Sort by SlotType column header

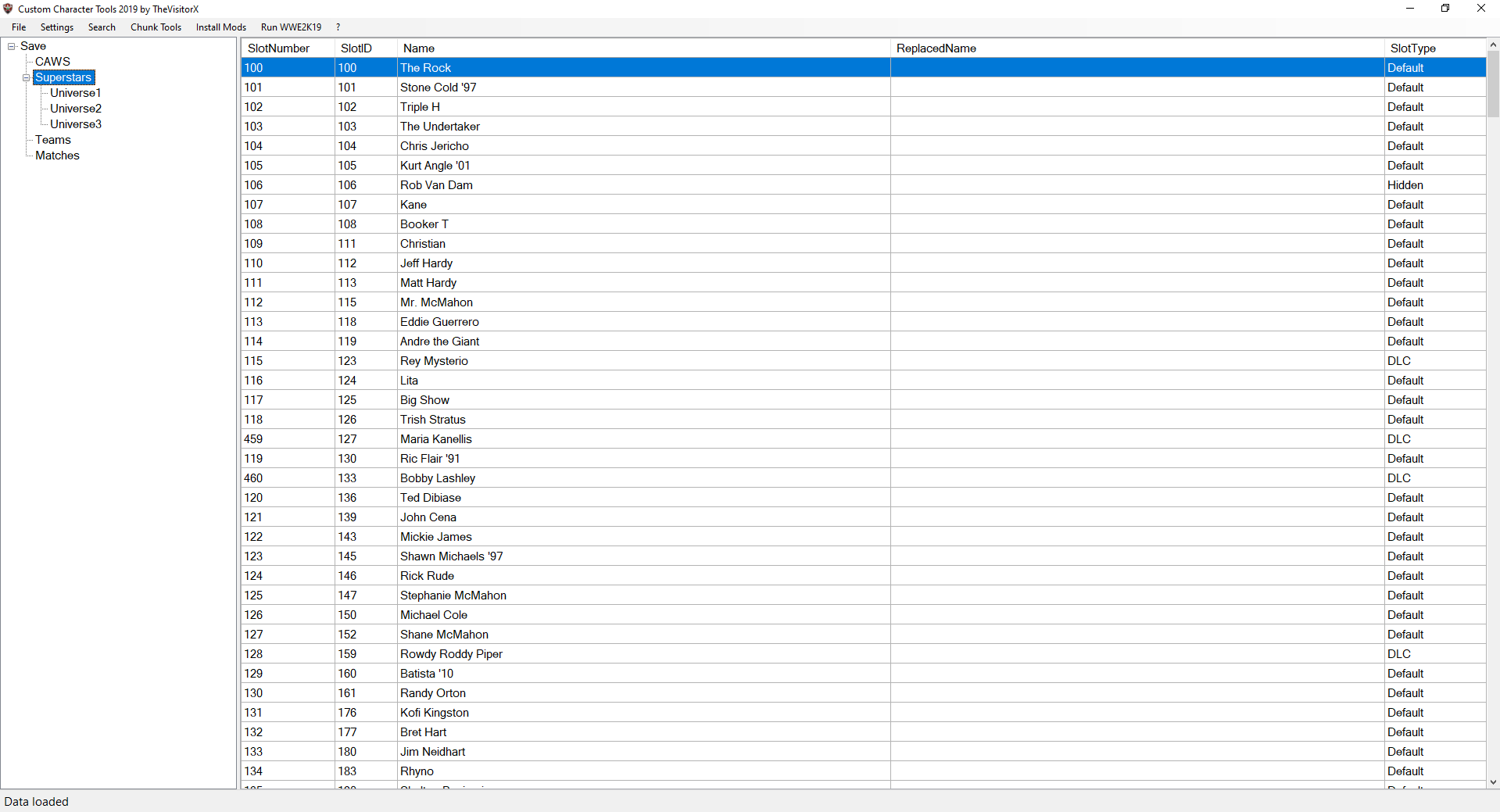pos(1434,48)
